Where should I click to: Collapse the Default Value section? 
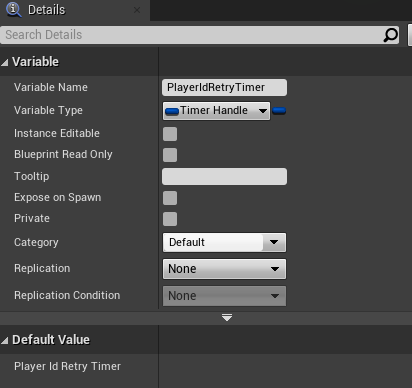point(5,340)
